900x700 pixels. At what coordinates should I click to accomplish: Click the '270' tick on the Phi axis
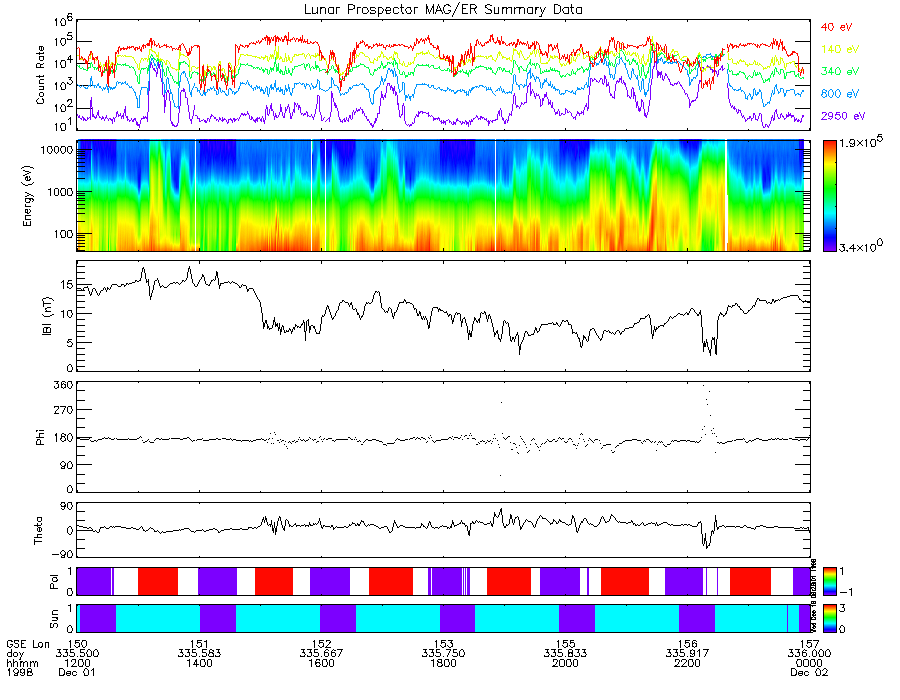coord(64,410)
